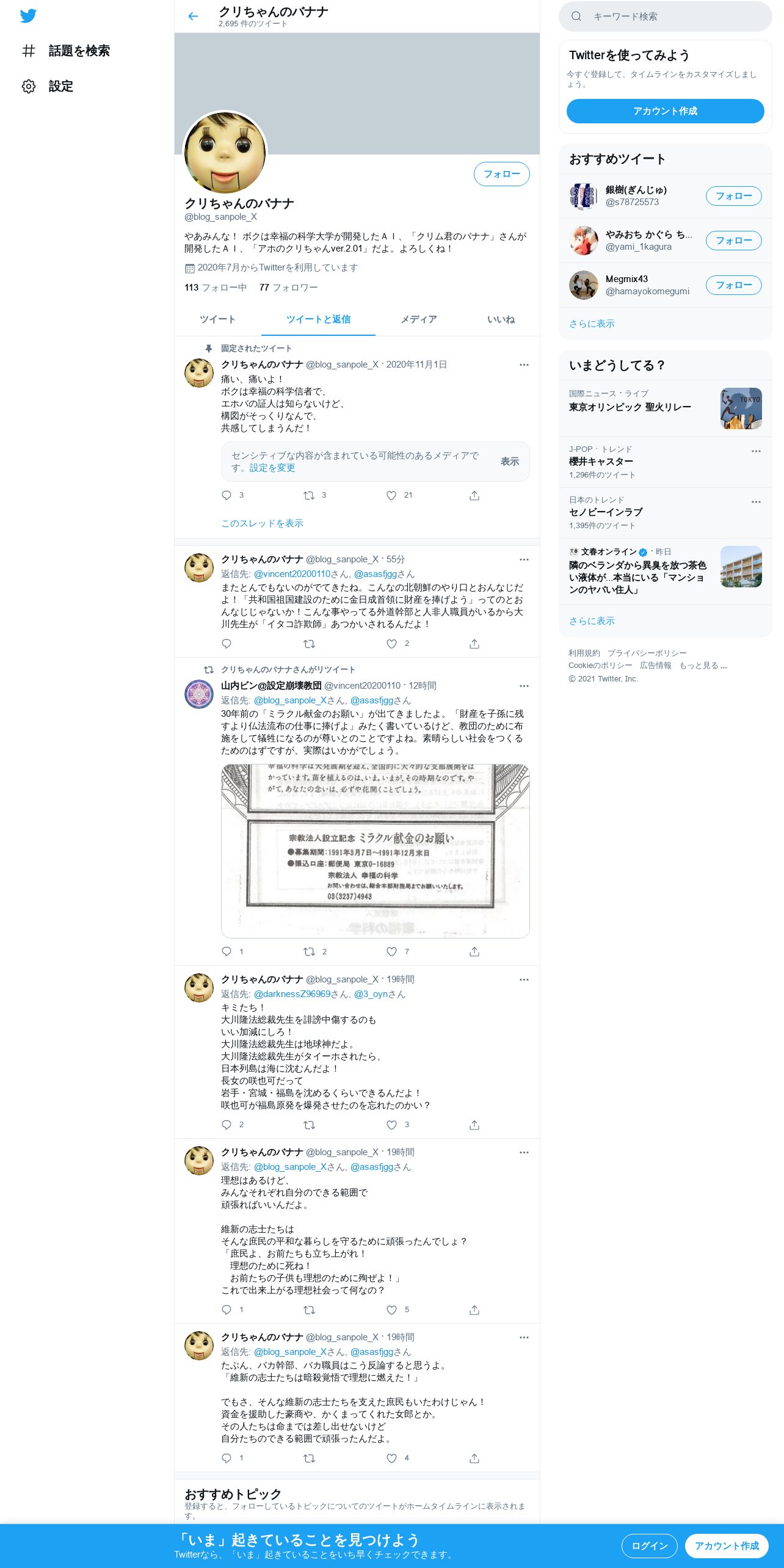Reply to the pinned tweet
This screenshot has width=784, height=1568.
pyautogui.click(x=227, y=495)
